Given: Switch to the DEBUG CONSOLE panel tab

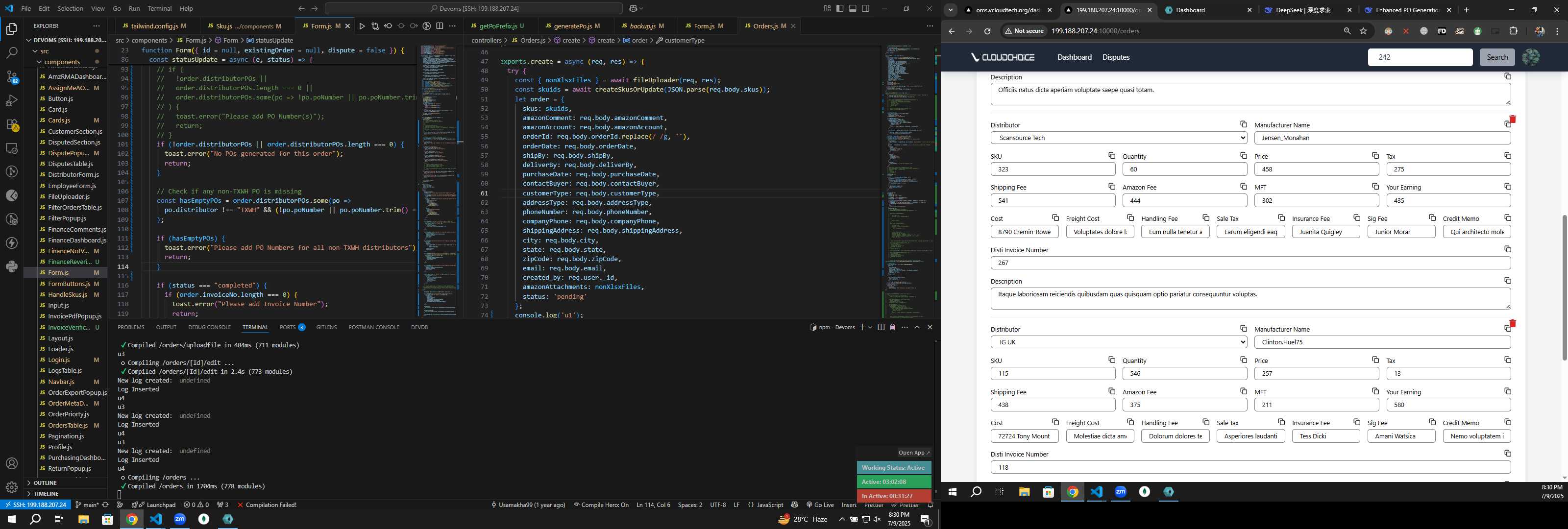Looking at the screenshot, I should tap(209, 328).
